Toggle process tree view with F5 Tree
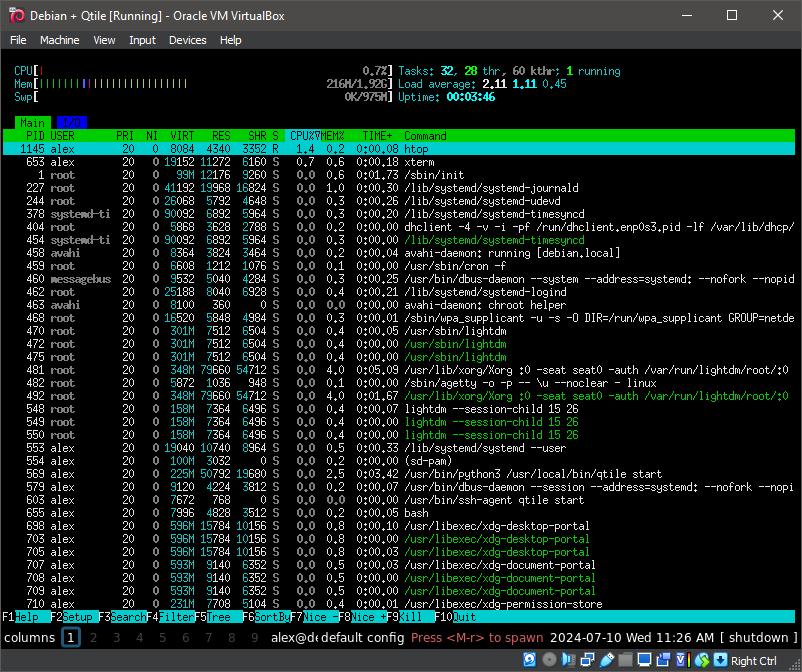This screenshot has width=802, height=672. pos(218,617)
